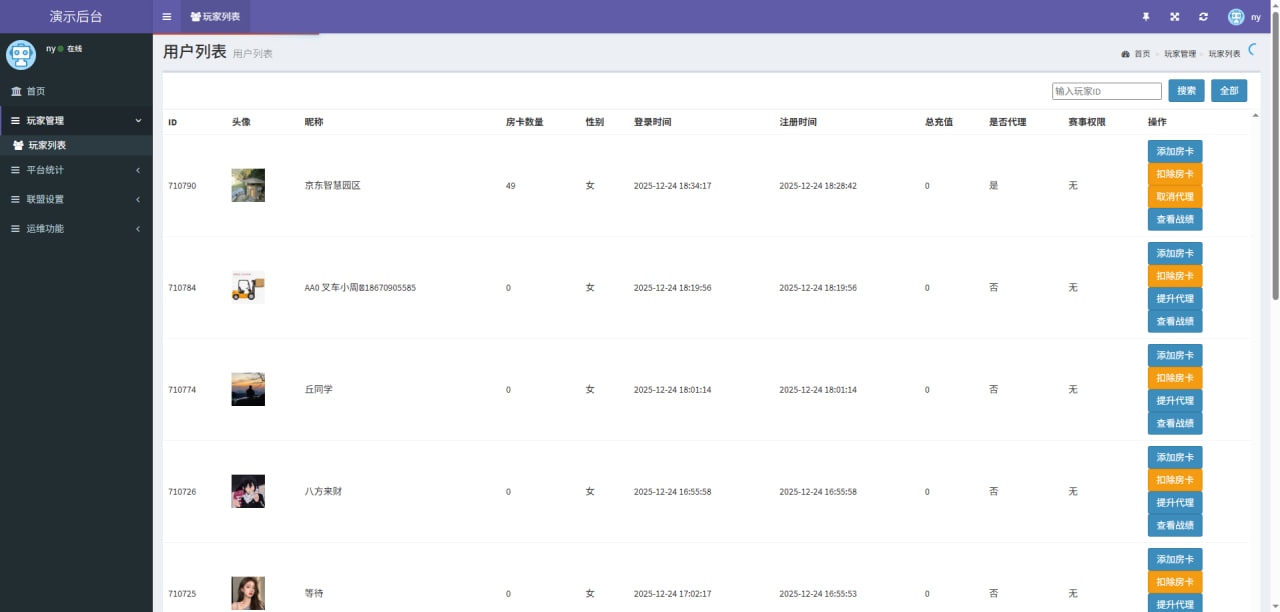Click the 全部 show-all button
Screen dimensions: 1280x612
pyautogui.click(x=1229, y=91)
